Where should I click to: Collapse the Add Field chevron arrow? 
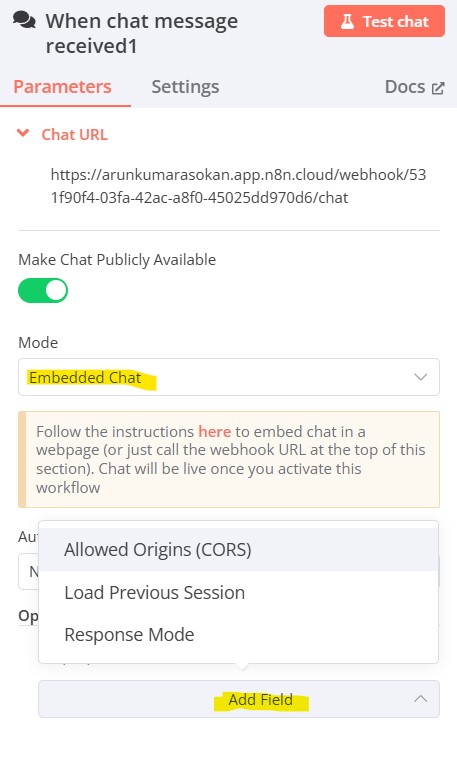(420, 699)
